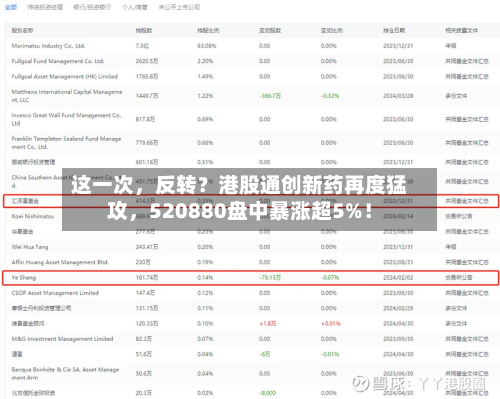Click the -0.32% change ratio
Screen dimensions: 500x399
(x=330, y=96)
